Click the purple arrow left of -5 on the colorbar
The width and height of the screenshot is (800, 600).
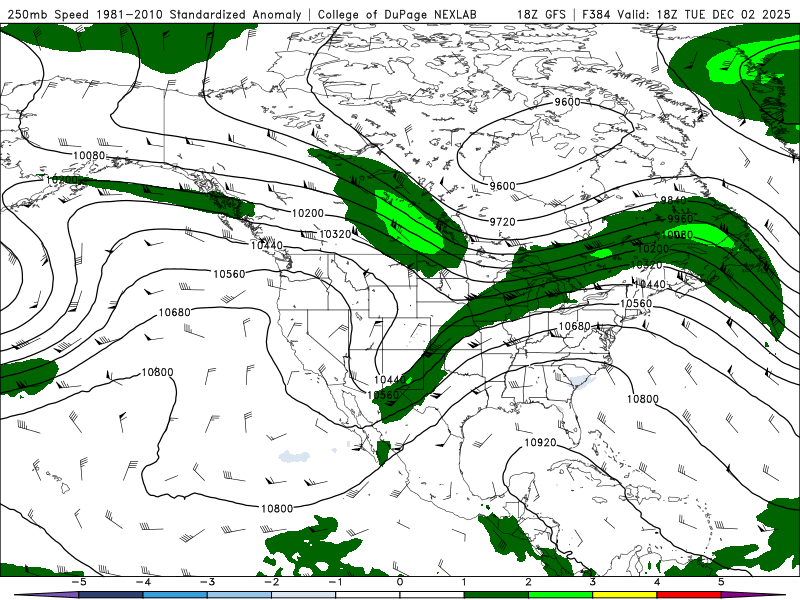(x=46, y=595)
